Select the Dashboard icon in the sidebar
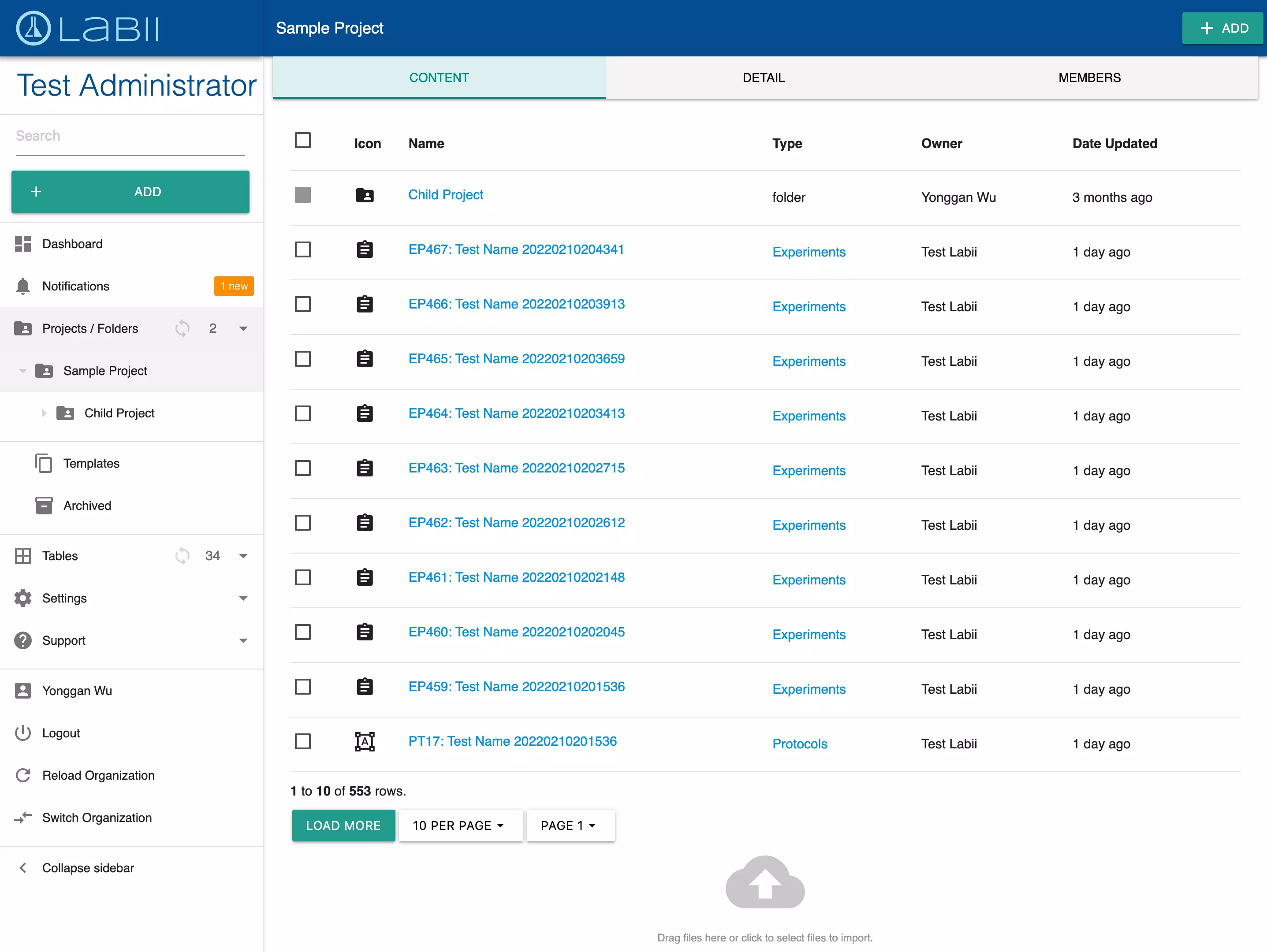The width and height of the screenshot is (1267, 952). tap(23, 243)
